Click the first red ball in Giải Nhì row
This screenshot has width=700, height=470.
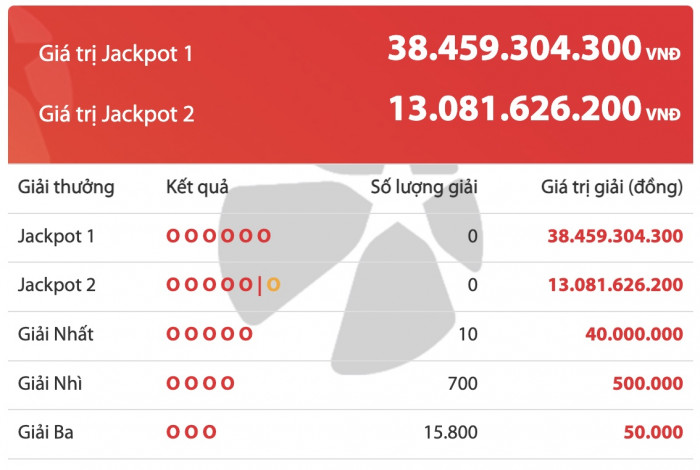(173, 383)
